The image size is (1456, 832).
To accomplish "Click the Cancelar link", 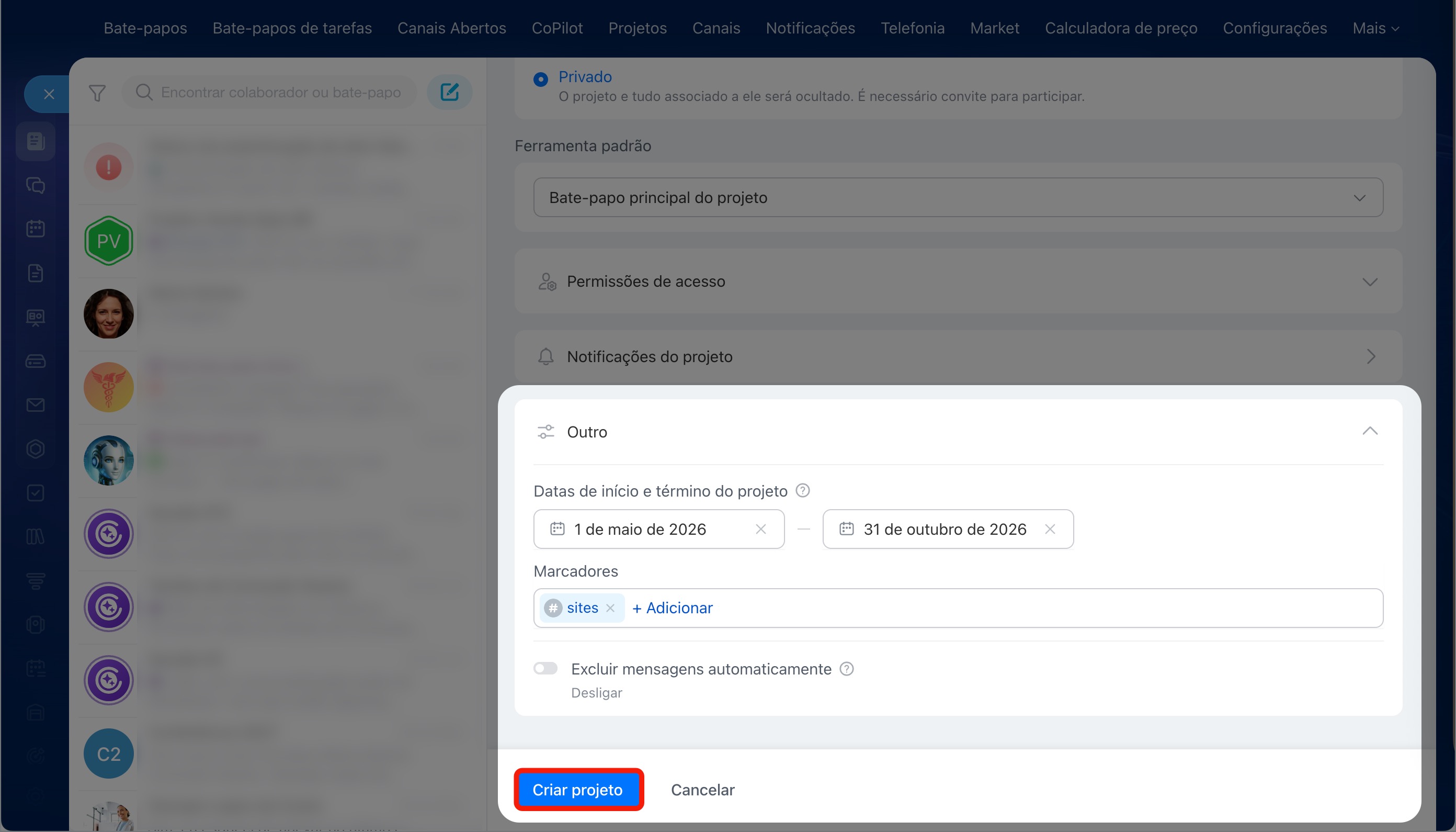I will coord(702,790).
